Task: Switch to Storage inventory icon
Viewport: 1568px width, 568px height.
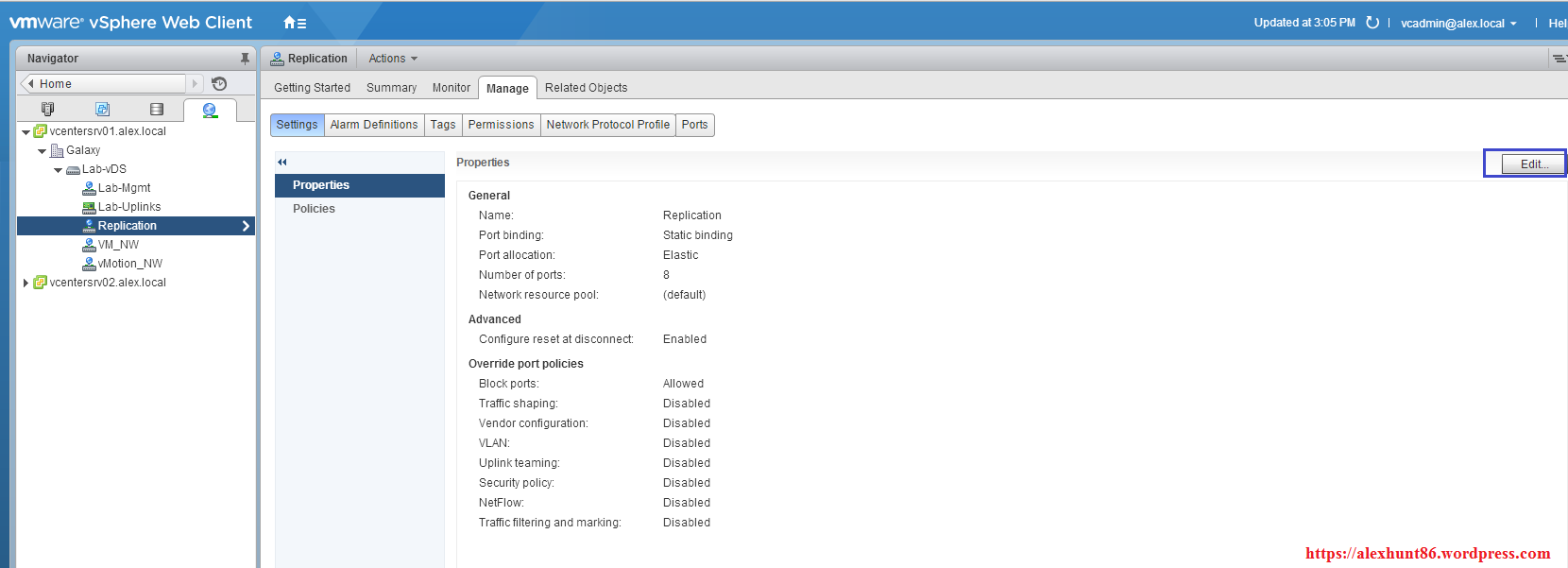Action: tap(157, 110)
